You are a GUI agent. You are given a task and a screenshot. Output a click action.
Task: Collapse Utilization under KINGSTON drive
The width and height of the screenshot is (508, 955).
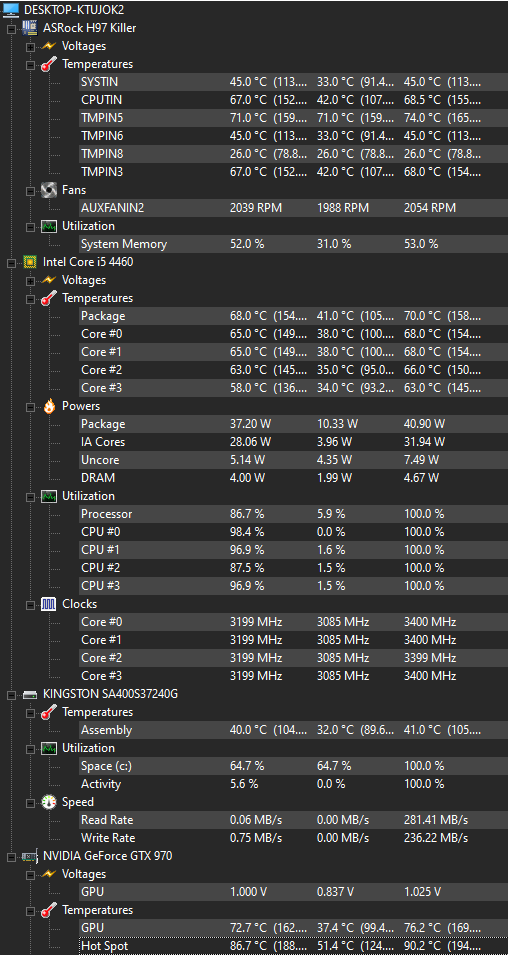click(x=30, y=748)
